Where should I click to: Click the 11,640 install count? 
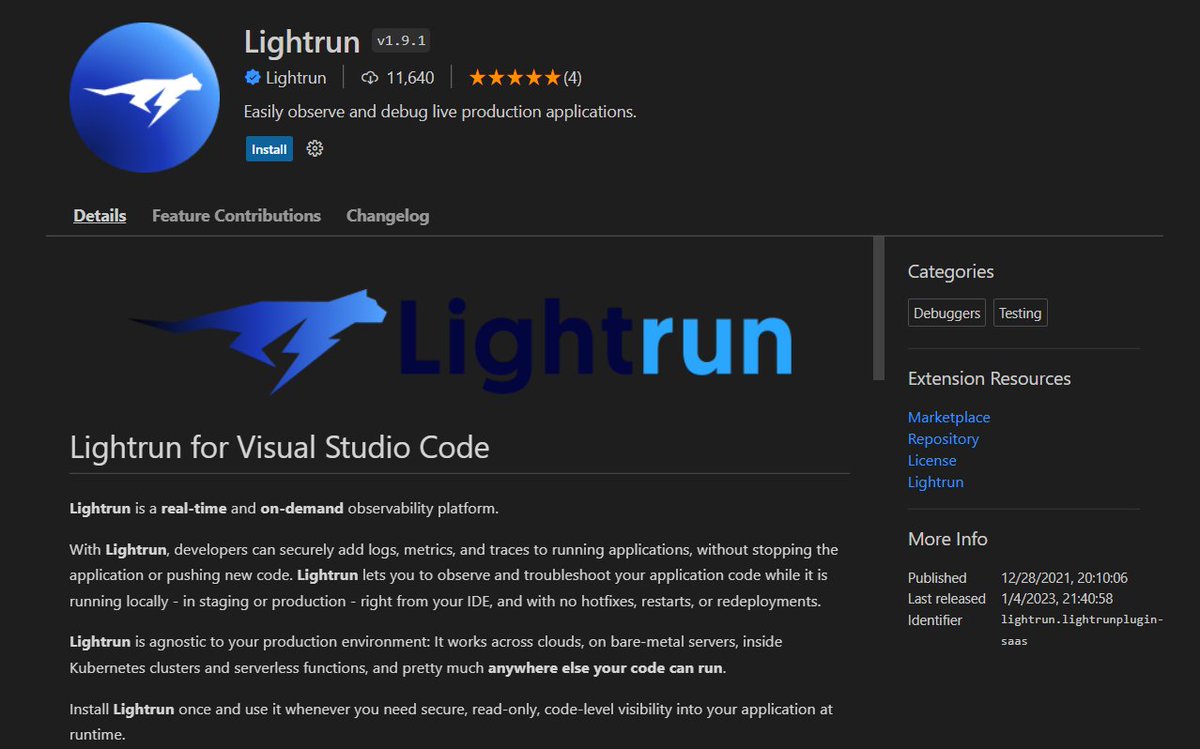410,77
